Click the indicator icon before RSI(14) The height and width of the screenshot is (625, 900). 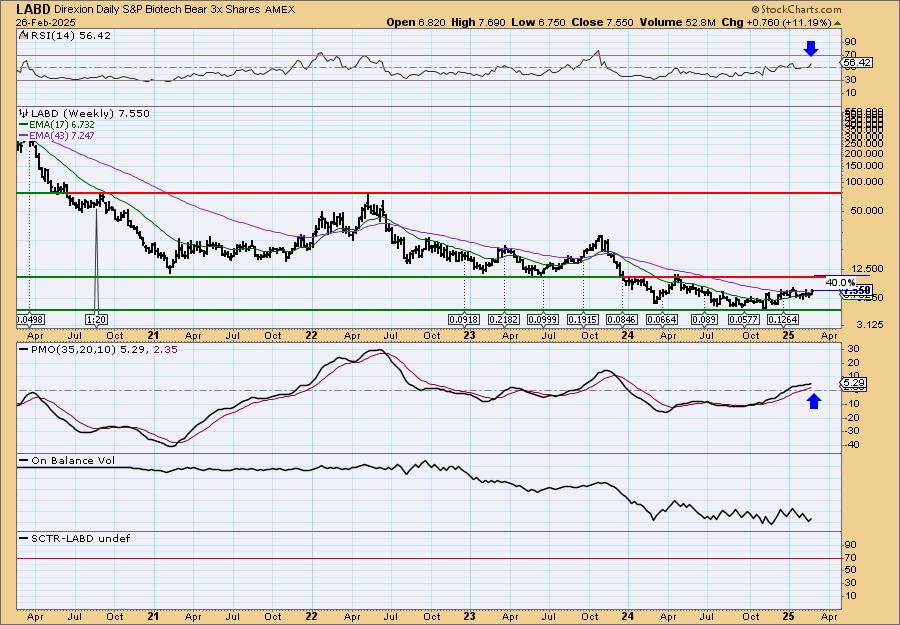tap(23, 35)
